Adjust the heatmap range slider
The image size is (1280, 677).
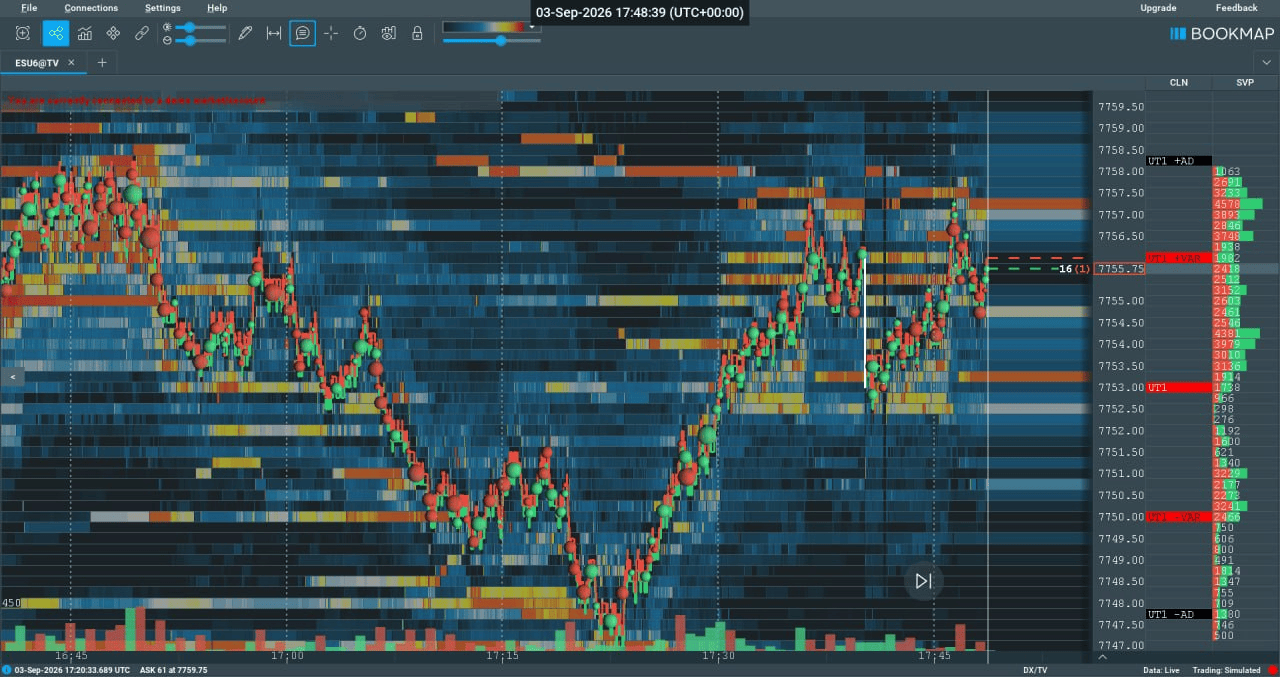click(x=492, y=41)
